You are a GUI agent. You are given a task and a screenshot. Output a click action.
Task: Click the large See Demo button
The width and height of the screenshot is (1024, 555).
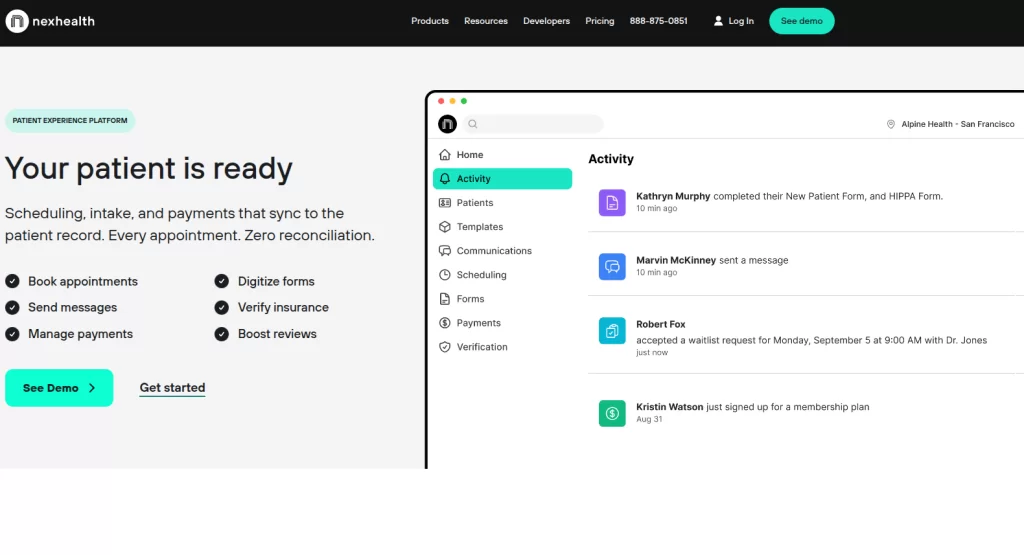pos(59,388)
